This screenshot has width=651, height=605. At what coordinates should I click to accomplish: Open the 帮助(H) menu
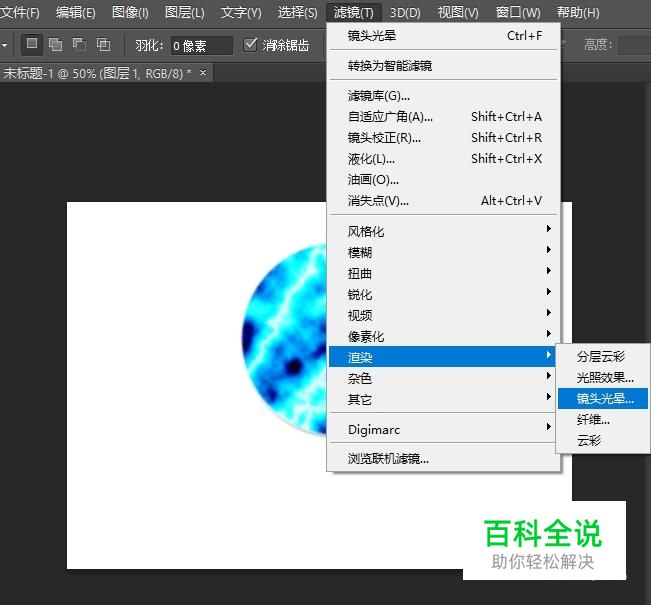tap(578, 12)
